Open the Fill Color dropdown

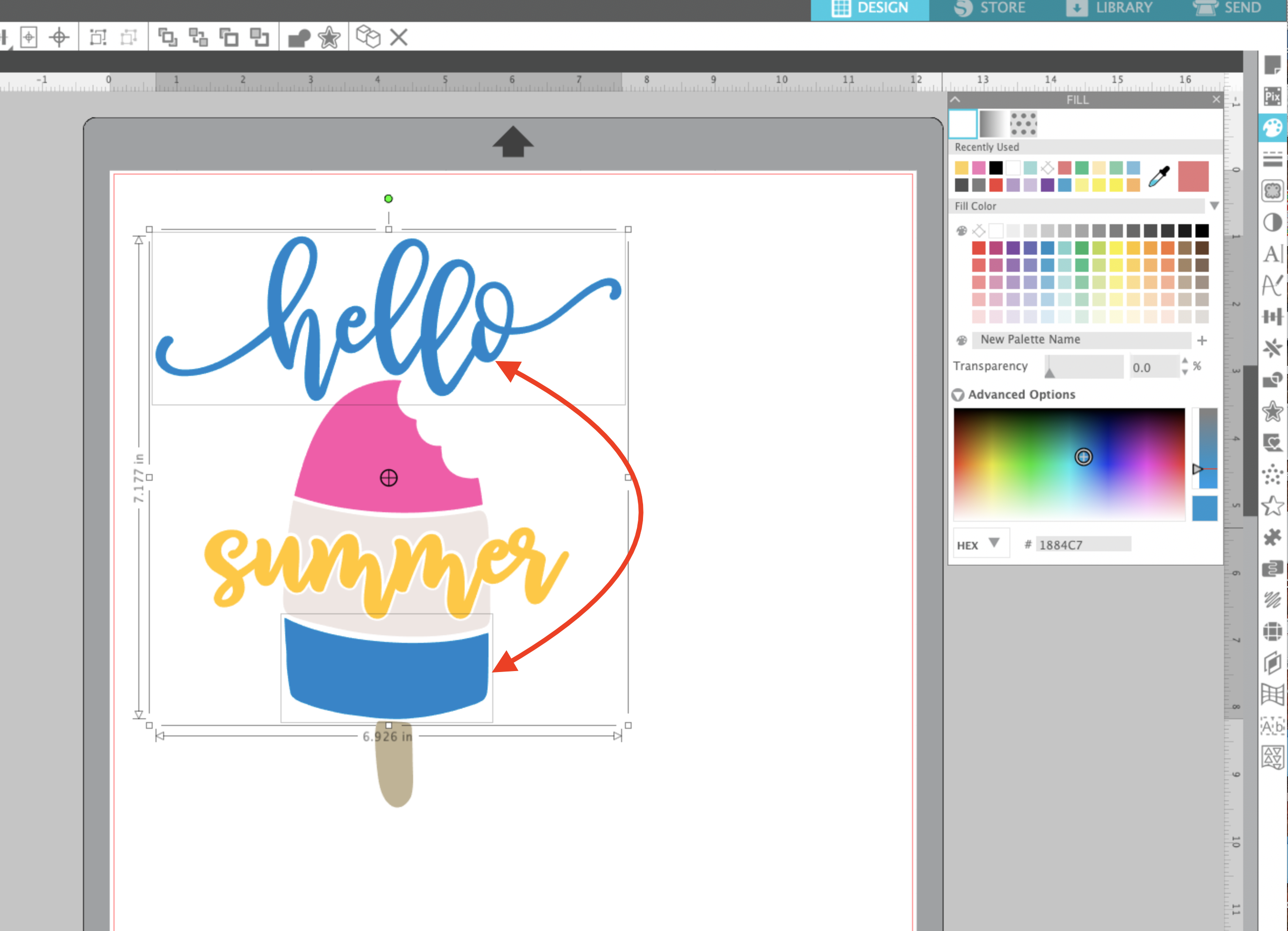(1215, 206)
